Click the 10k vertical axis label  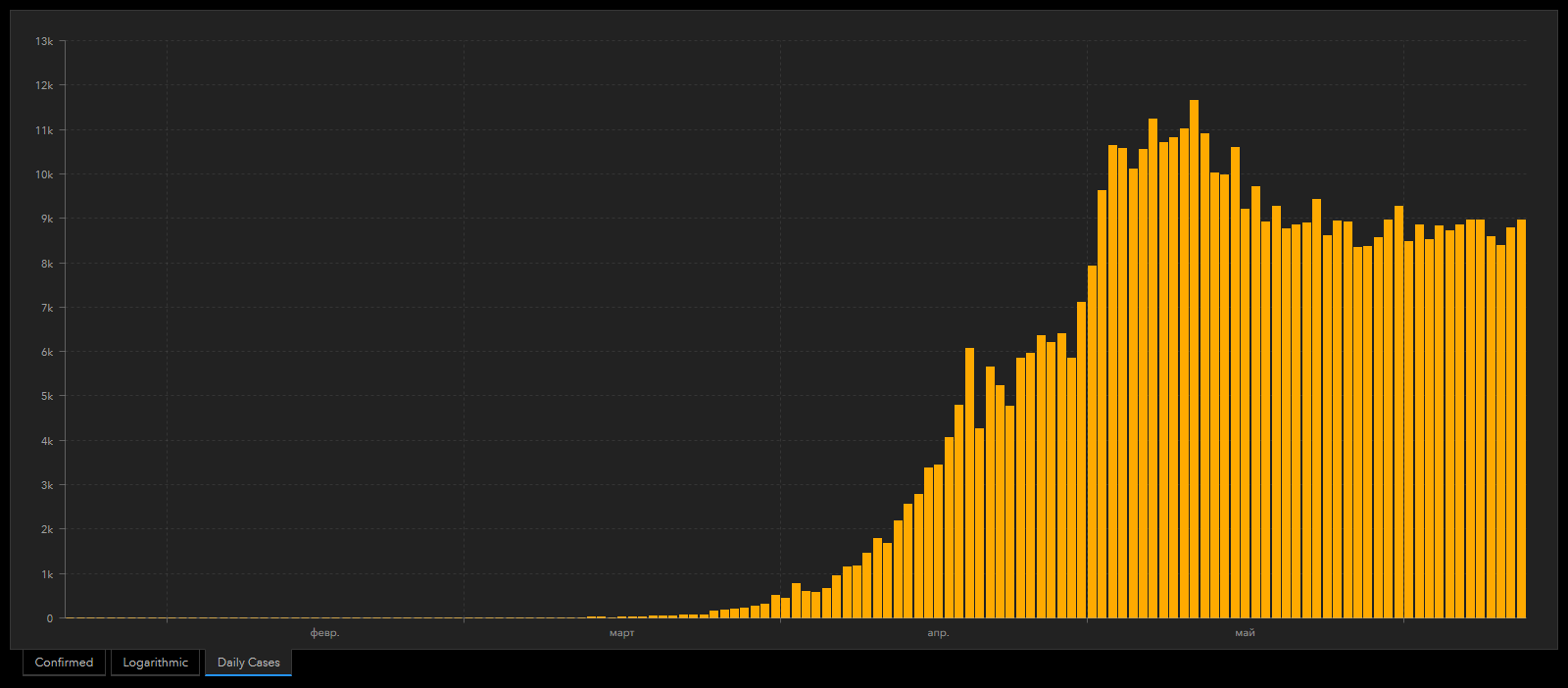click(x=44, y=174)
